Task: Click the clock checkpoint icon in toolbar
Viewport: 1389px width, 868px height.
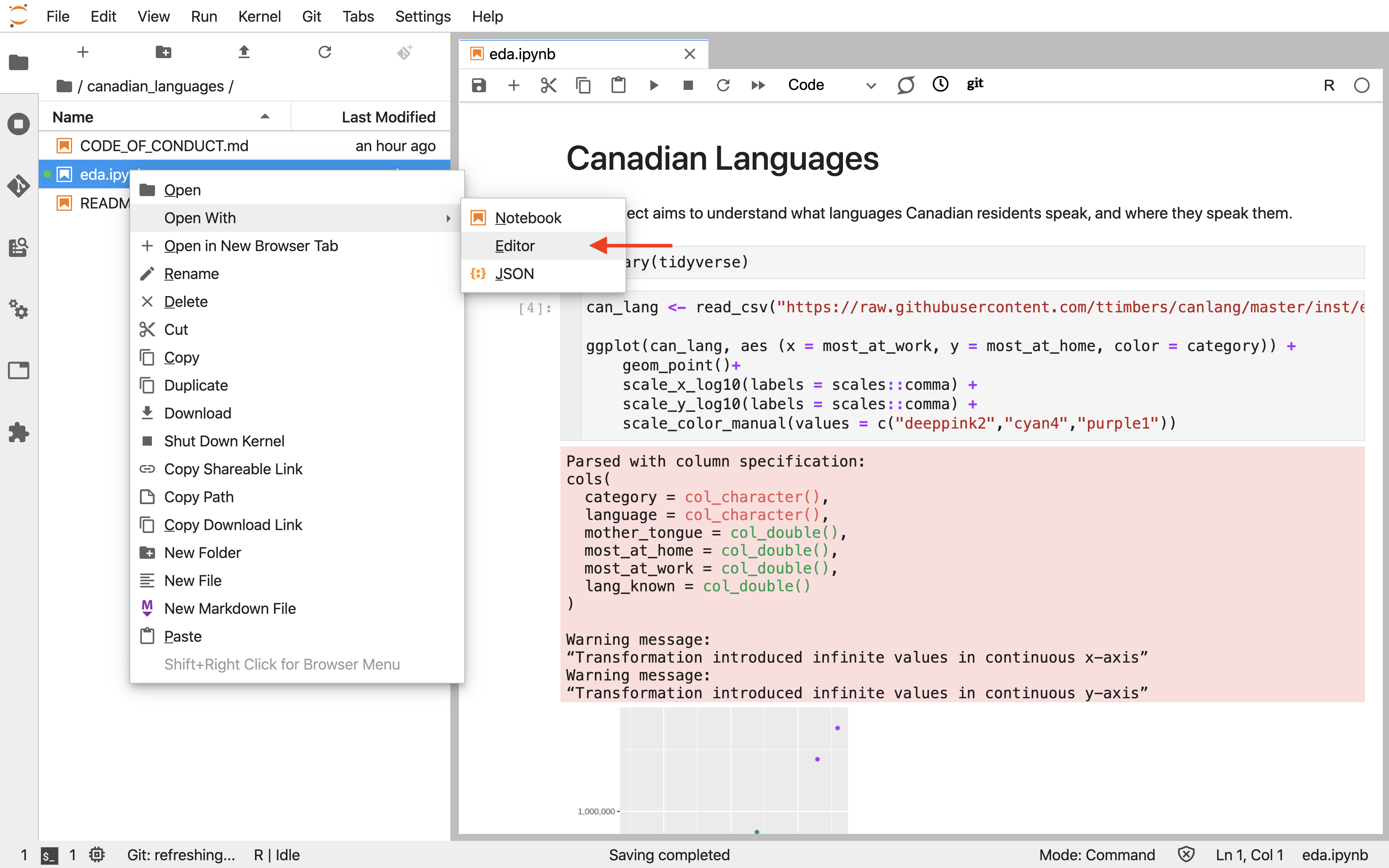Action: coord(940,84)
